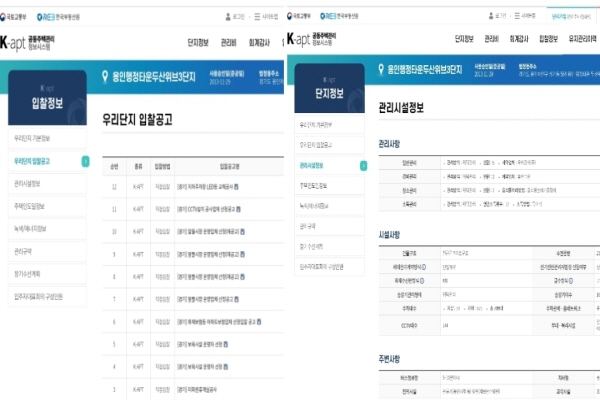Click 순번 column header in bid table

114,167
